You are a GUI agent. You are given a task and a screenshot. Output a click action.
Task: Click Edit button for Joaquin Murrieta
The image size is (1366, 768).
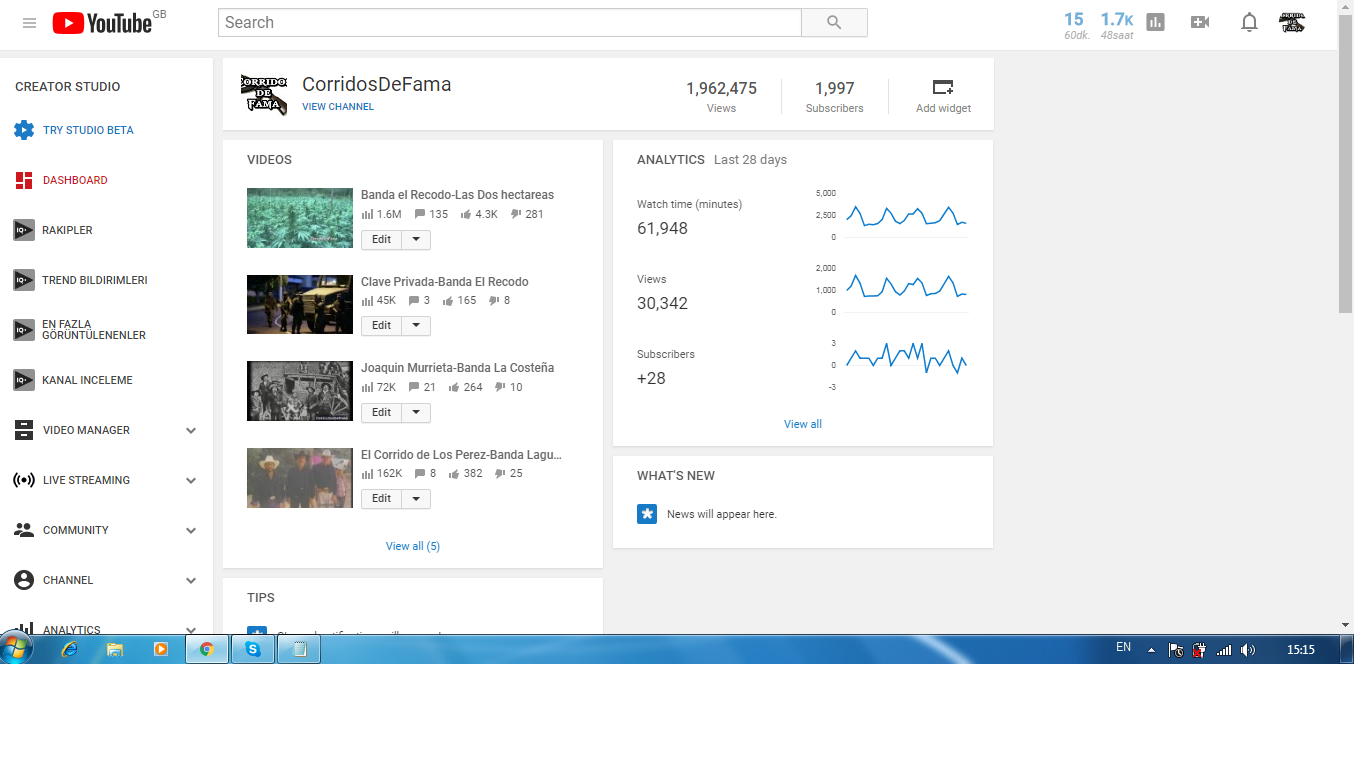click(381, 413)
